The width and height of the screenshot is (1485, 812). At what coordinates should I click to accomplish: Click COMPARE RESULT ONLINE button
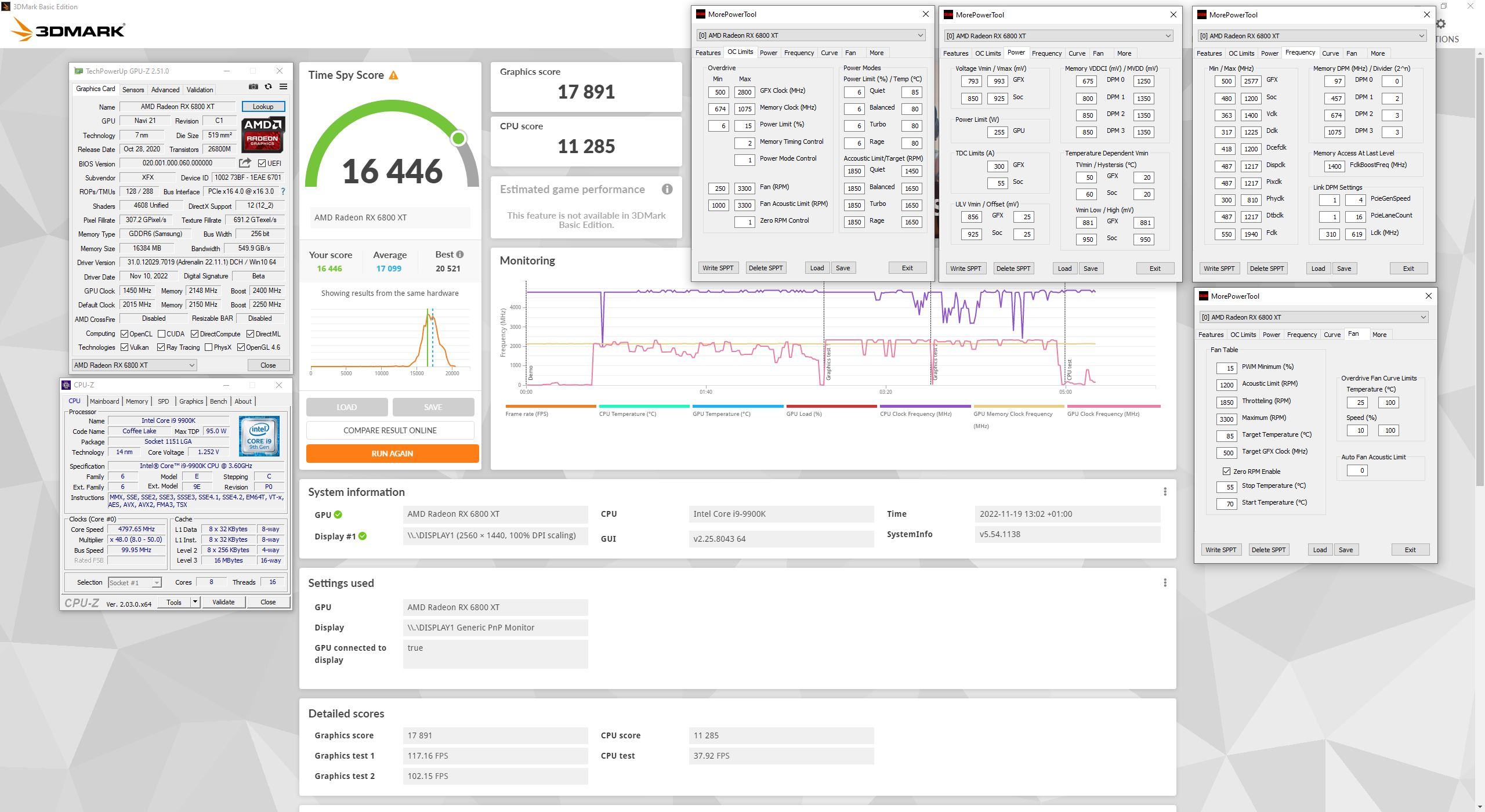tap(390, 430)
